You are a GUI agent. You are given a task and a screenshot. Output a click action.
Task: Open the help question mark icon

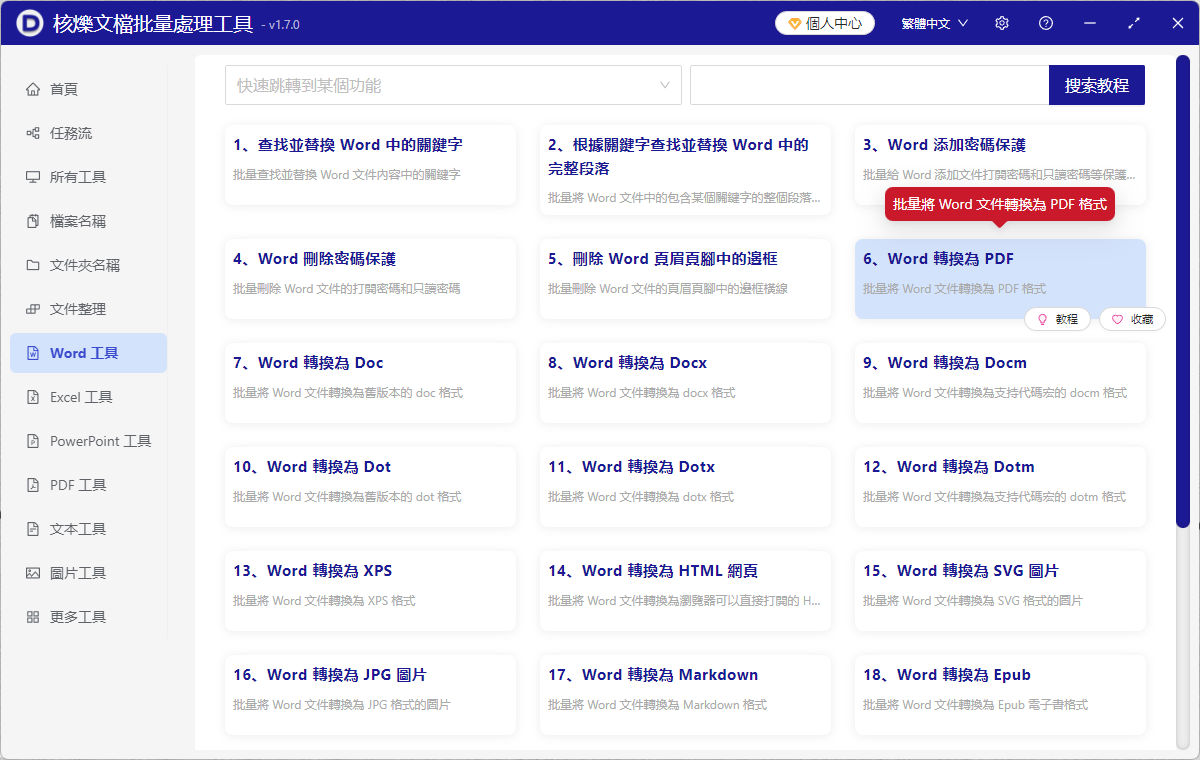[x=1045, y=22]
